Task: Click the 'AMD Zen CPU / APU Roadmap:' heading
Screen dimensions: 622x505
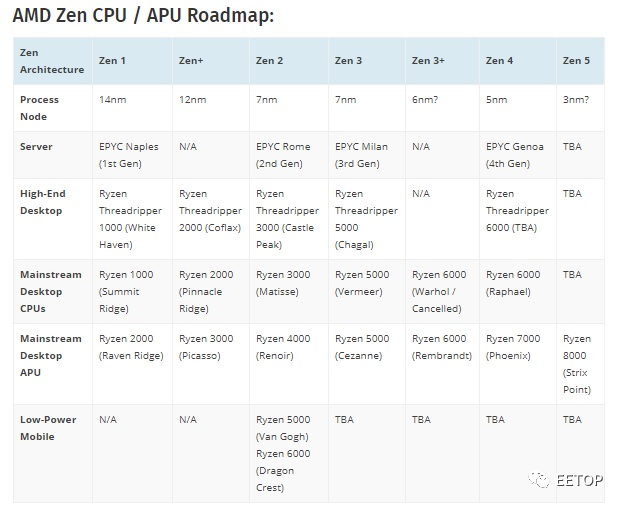Action: point(143,16)
